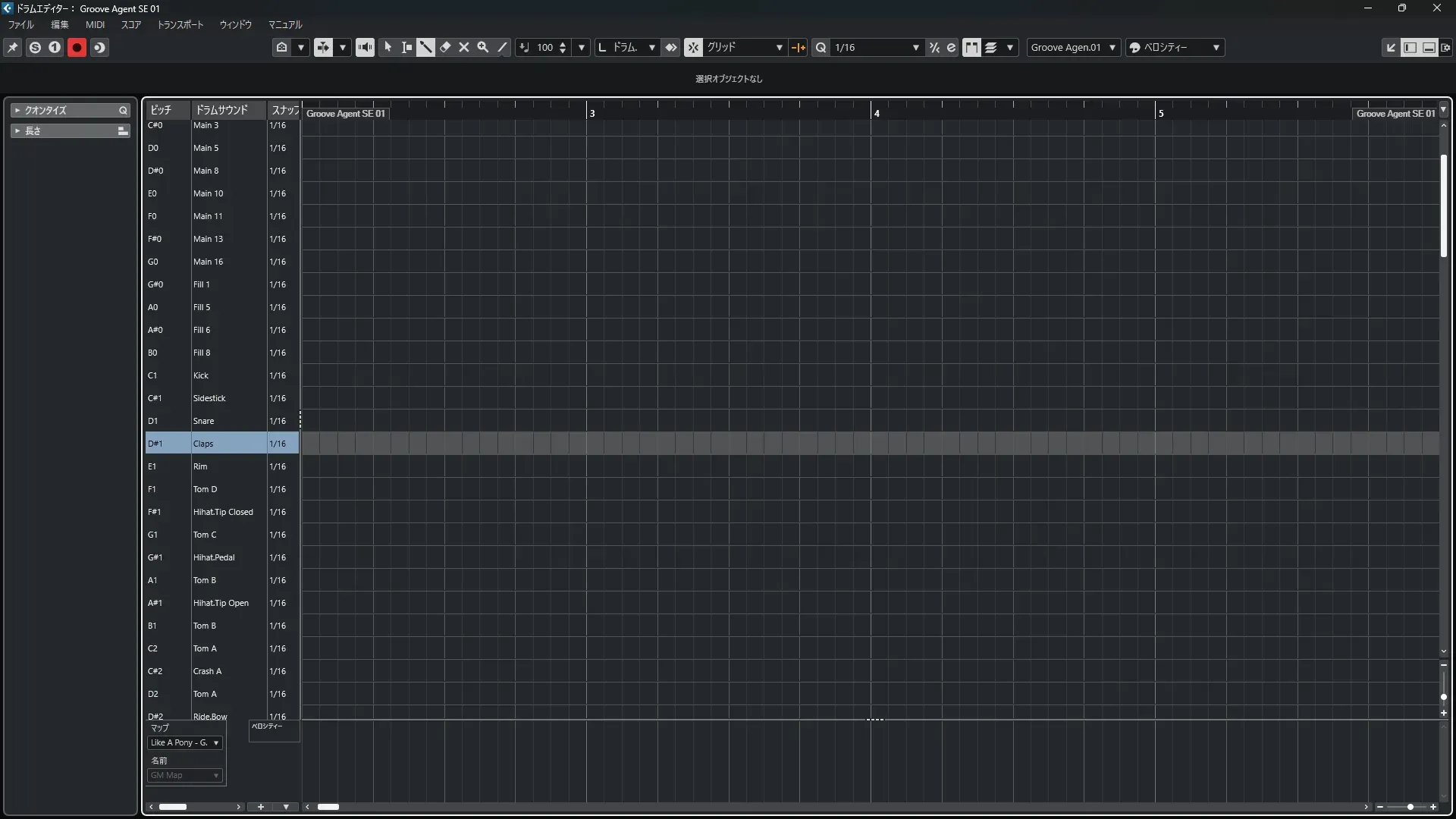The height and width of the screenshot is (819, 1456).
Task: Select the Mute (X) tool
Action: 464,47
